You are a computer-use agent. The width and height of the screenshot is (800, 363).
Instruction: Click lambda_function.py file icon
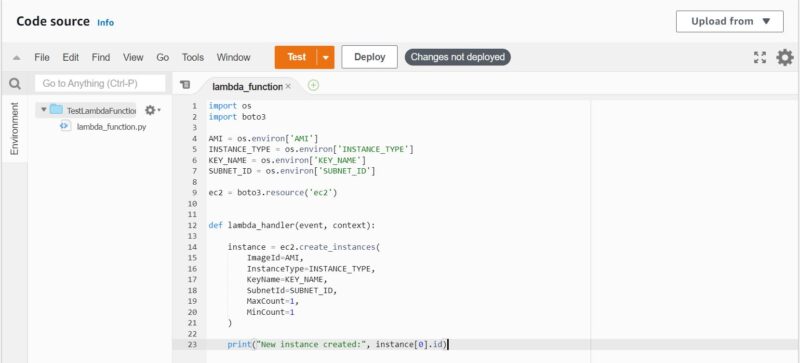65,126
